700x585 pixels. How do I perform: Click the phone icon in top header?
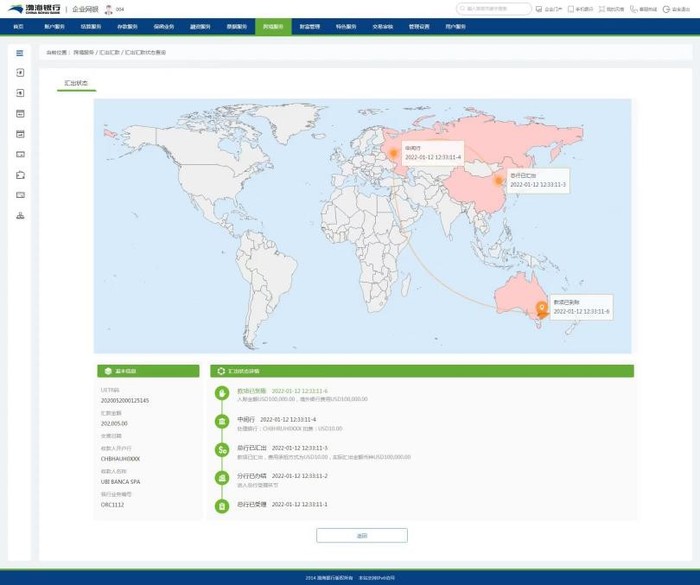click(x=633, y=9)
